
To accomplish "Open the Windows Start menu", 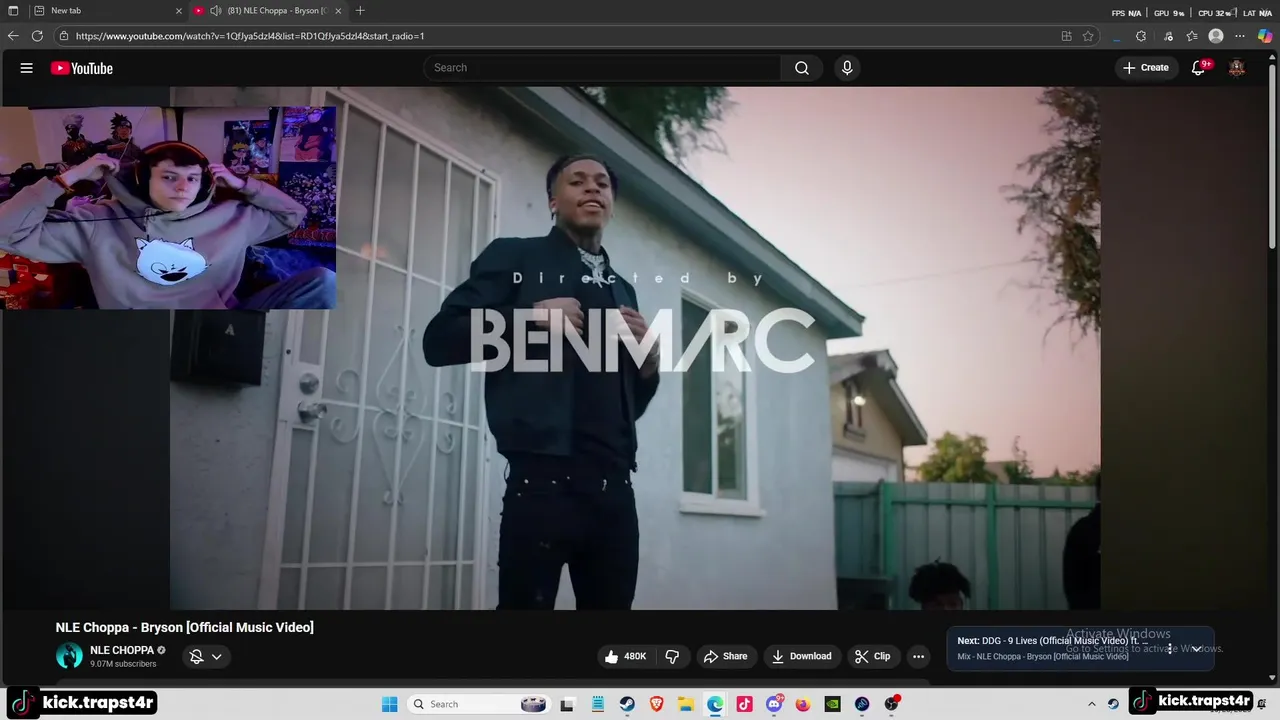I will point(389,704).
